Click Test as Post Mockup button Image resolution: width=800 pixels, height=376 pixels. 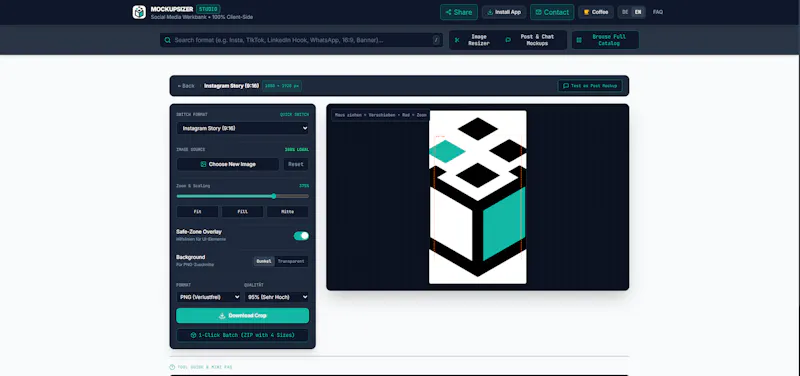tap(590, 86)
